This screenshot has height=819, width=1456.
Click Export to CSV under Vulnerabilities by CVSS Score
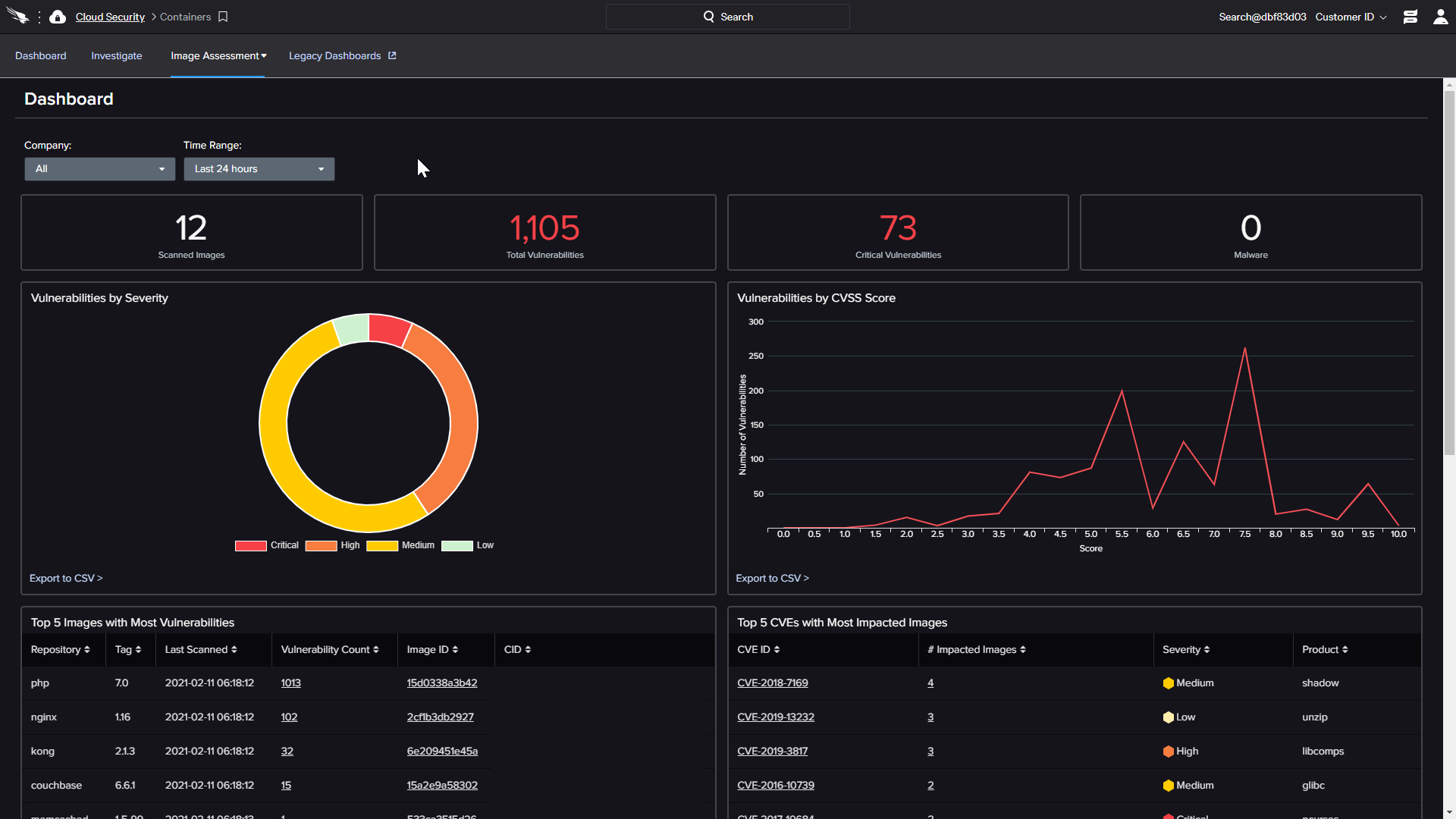coord(772,578)
